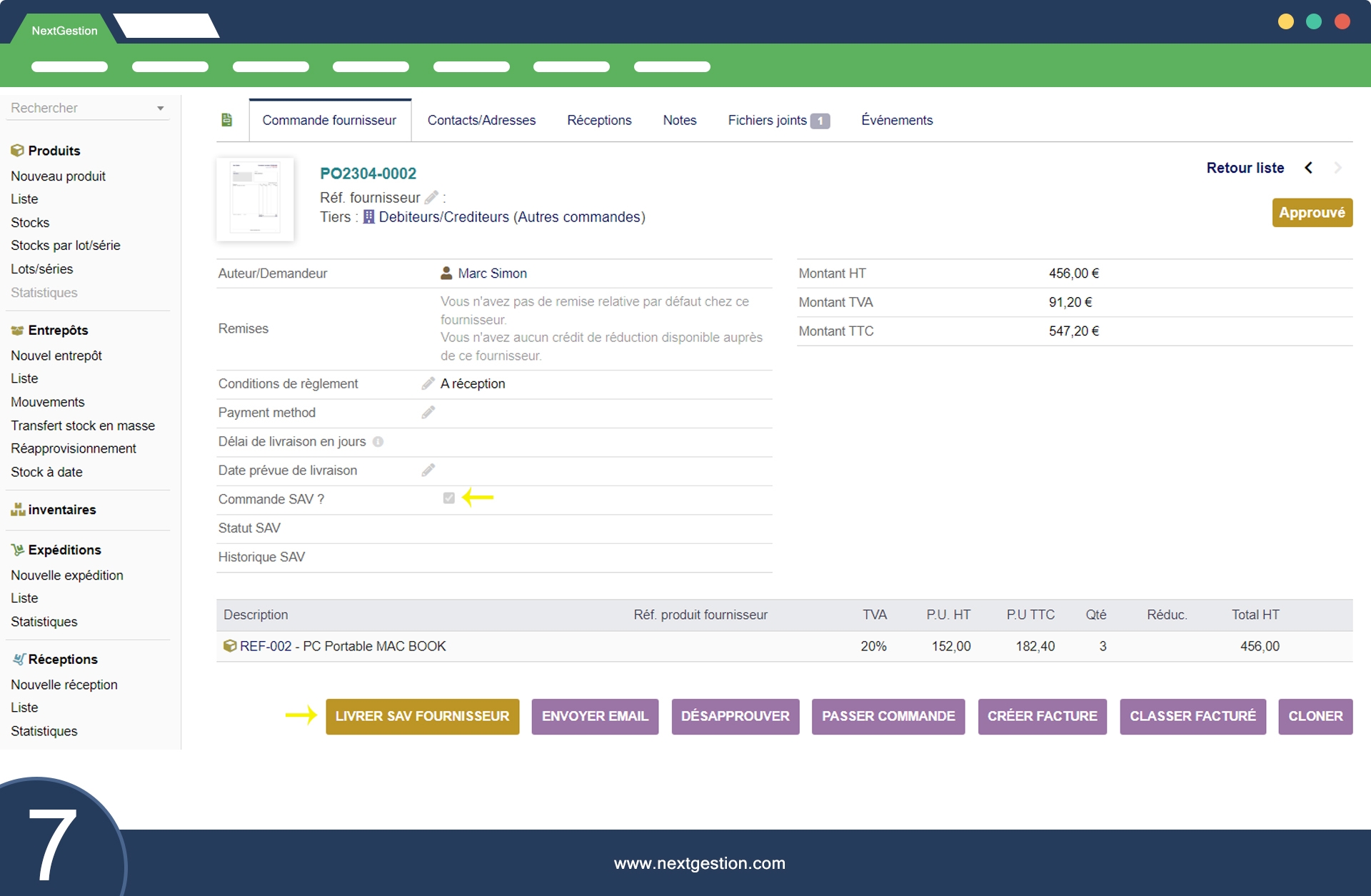Open the order document thumbnail preview
The height and width of the screenshot is (896, 1371).
pyautogui.click(x=255, y=199)
